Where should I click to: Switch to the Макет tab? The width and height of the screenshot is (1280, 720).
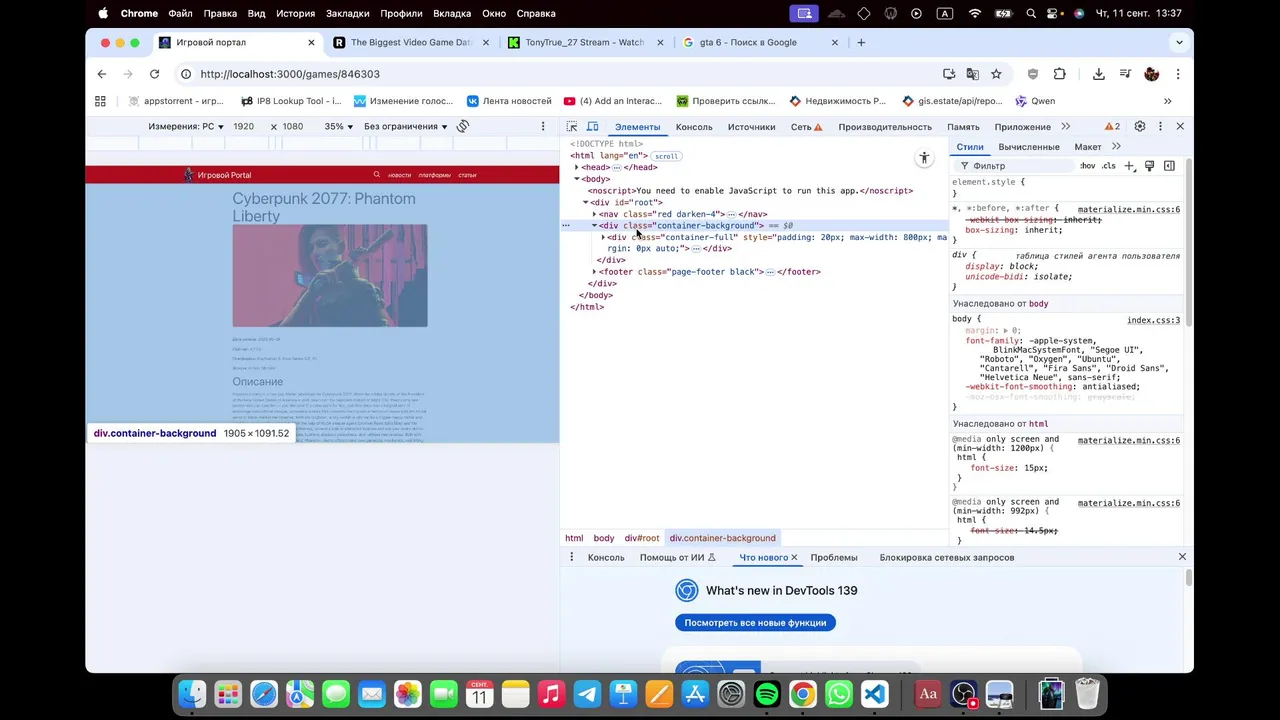[1088, 147]
